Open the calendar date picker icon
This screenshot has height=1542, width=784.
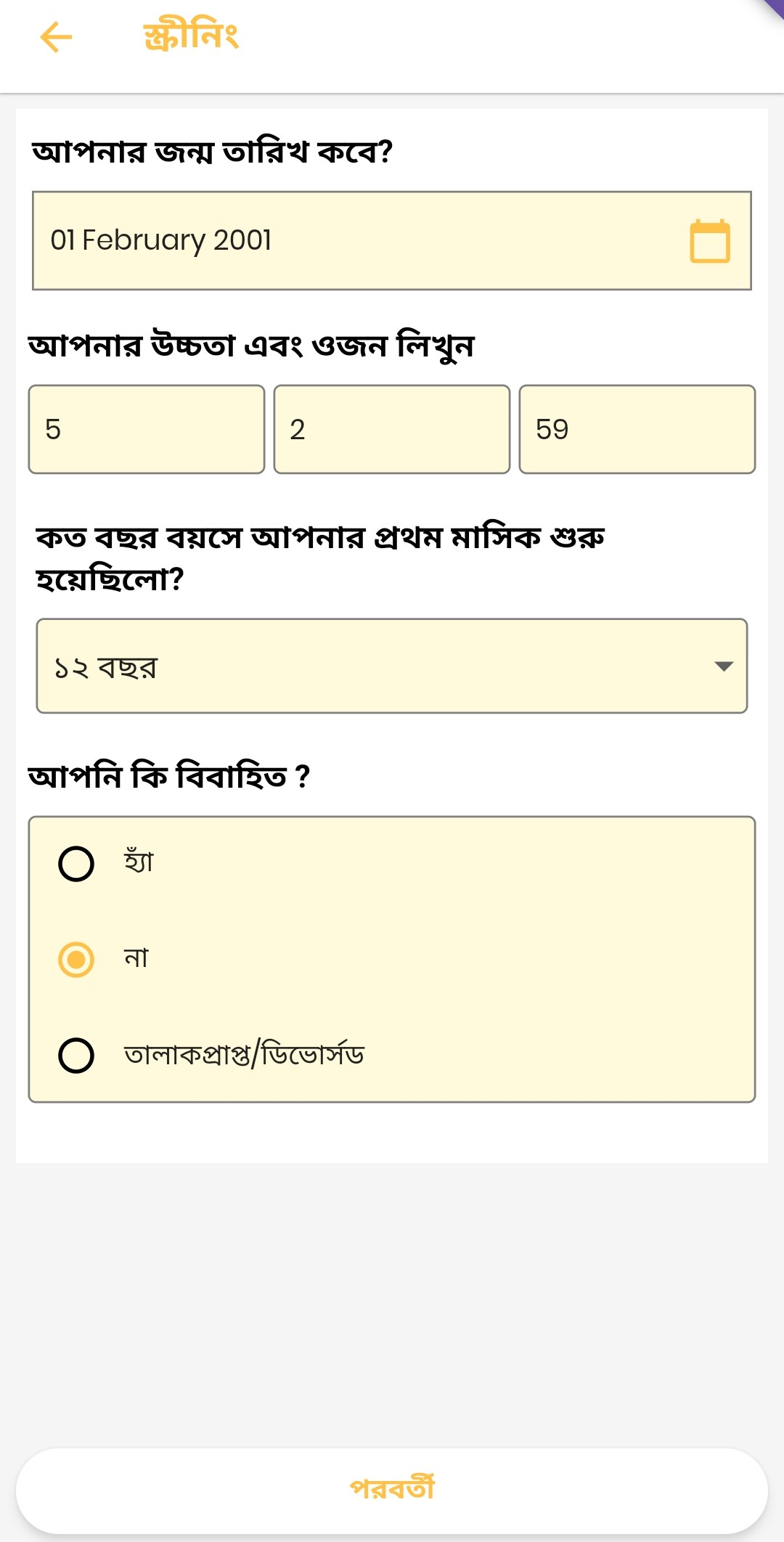point(709,240)
